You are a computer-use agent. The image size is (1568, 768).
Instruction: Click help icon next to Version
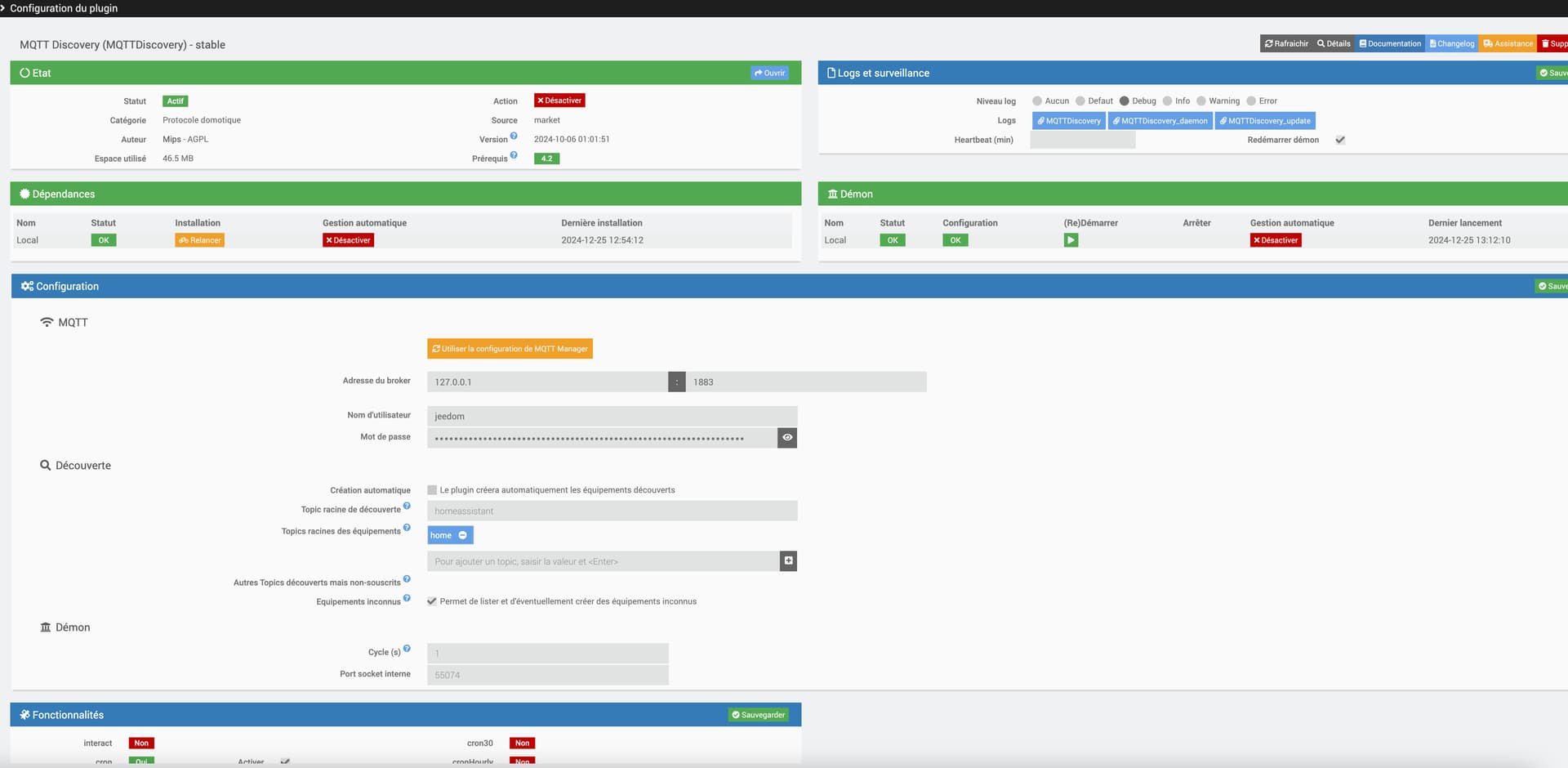click(x=514, y=136)
